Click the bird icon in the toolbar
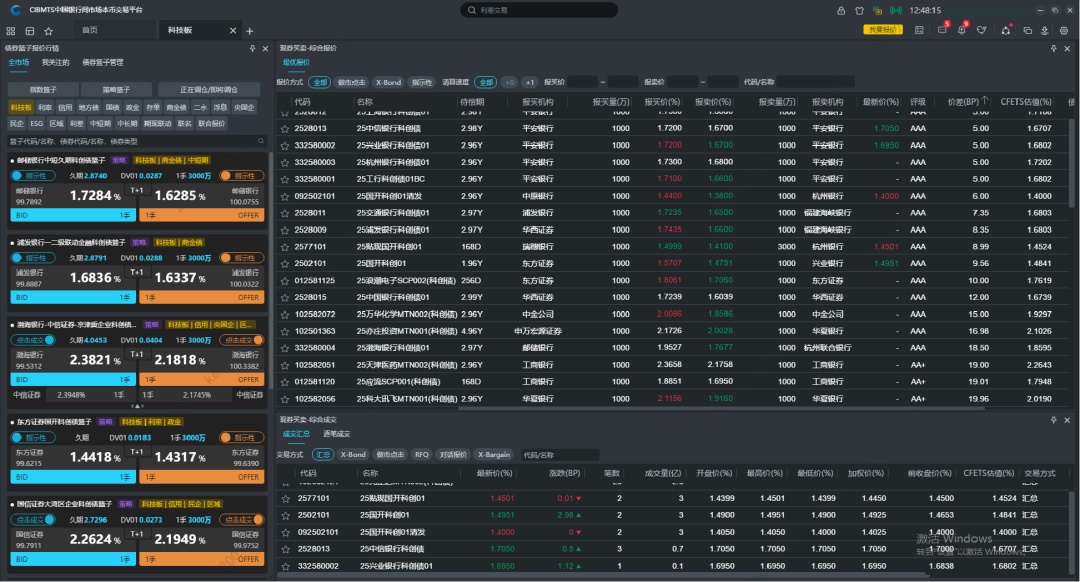The height and width of the screenshot is (582, 1080). (982, 30)
